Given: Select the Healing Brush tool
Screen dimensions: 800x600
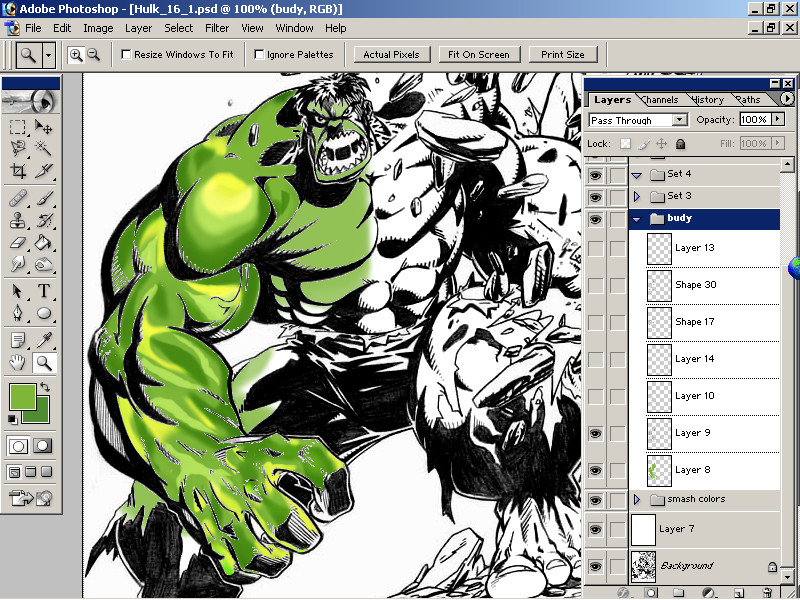Looking at the screenshot, I should coord(18,198).
